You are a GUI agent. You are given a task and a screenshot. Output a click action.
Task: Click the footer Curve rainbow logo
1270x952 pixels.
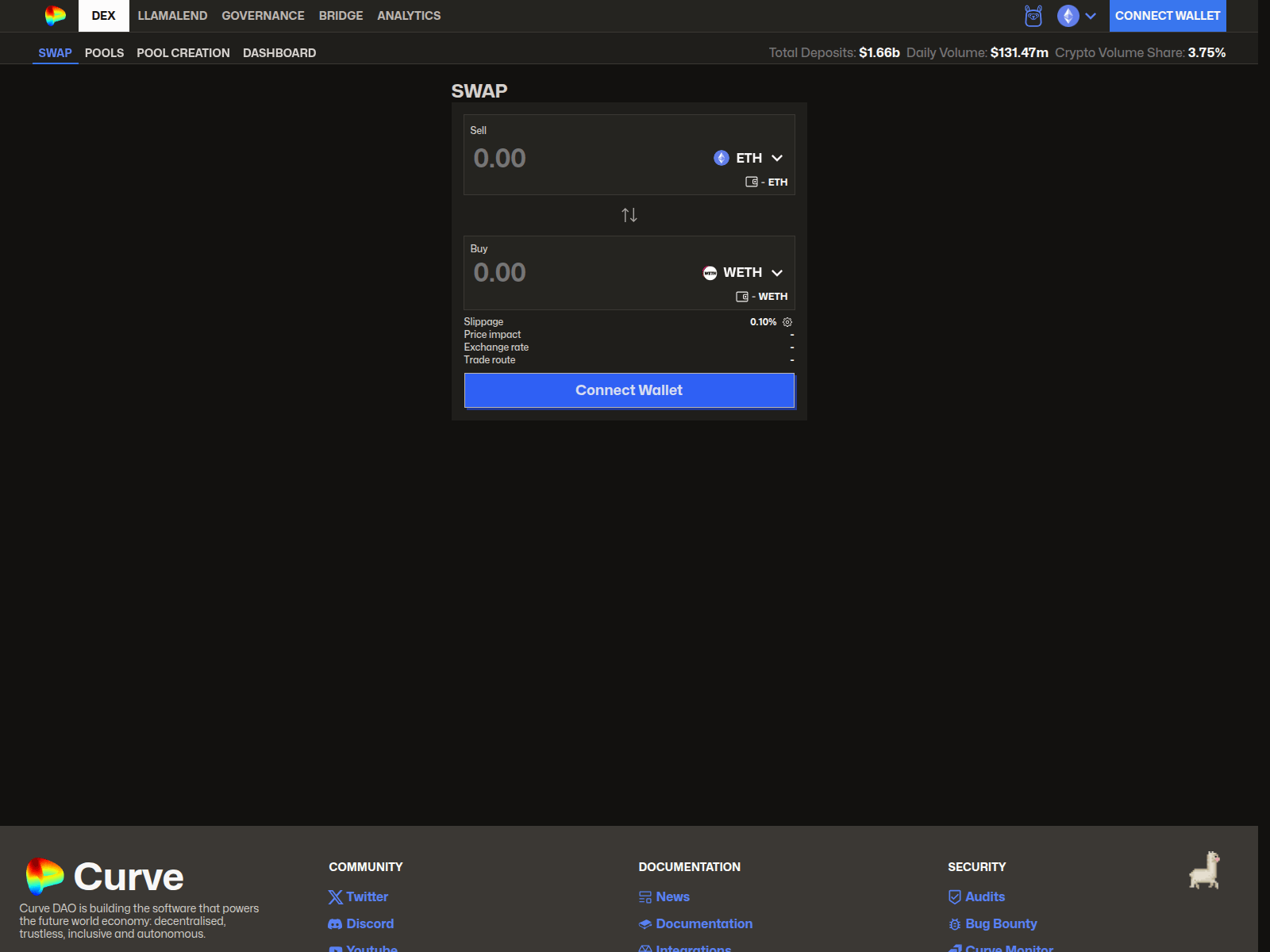44,877
